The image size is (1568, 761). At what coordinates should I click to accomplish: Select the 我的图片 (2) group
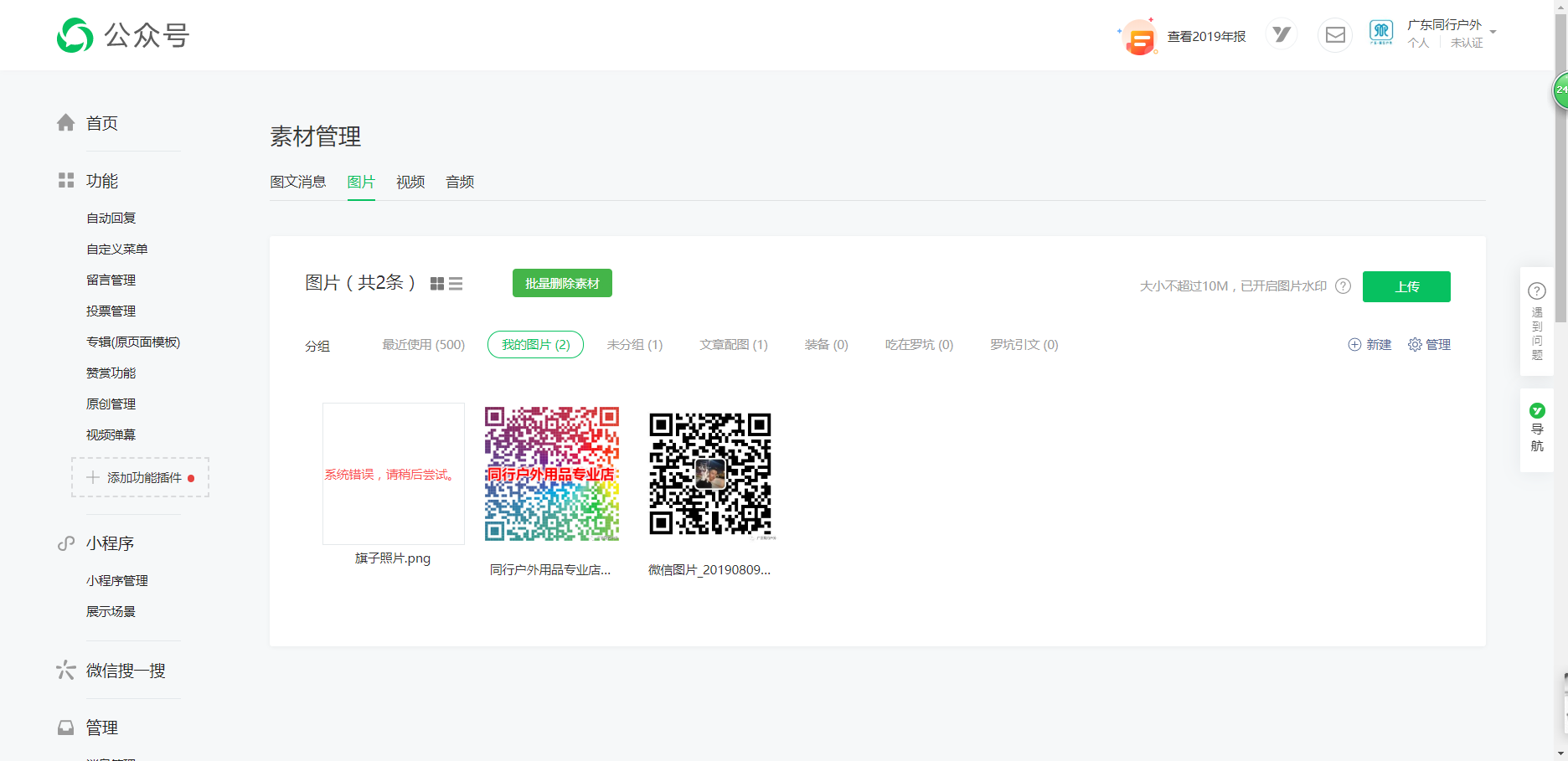pyautogui.click(x=535, y=345)
